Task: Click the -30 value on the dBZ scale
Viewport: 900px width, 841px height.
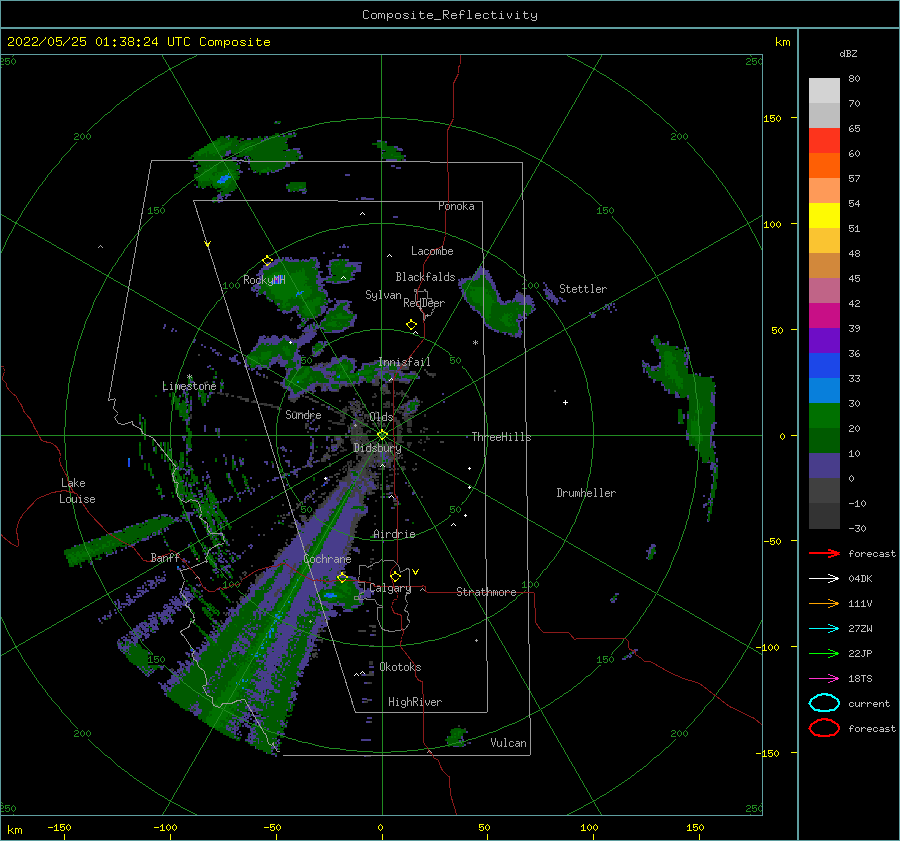Action: pyautogui.click(x=857, y=528)
